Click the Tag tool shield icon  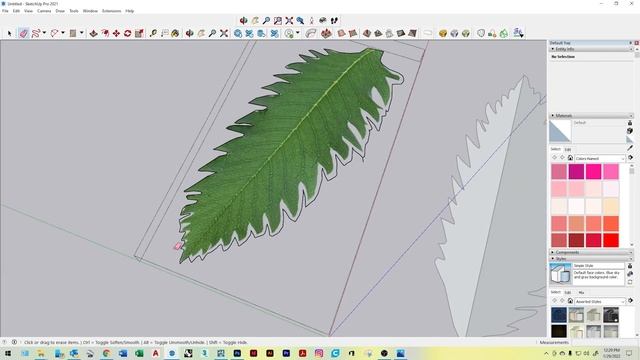(481, 33)
